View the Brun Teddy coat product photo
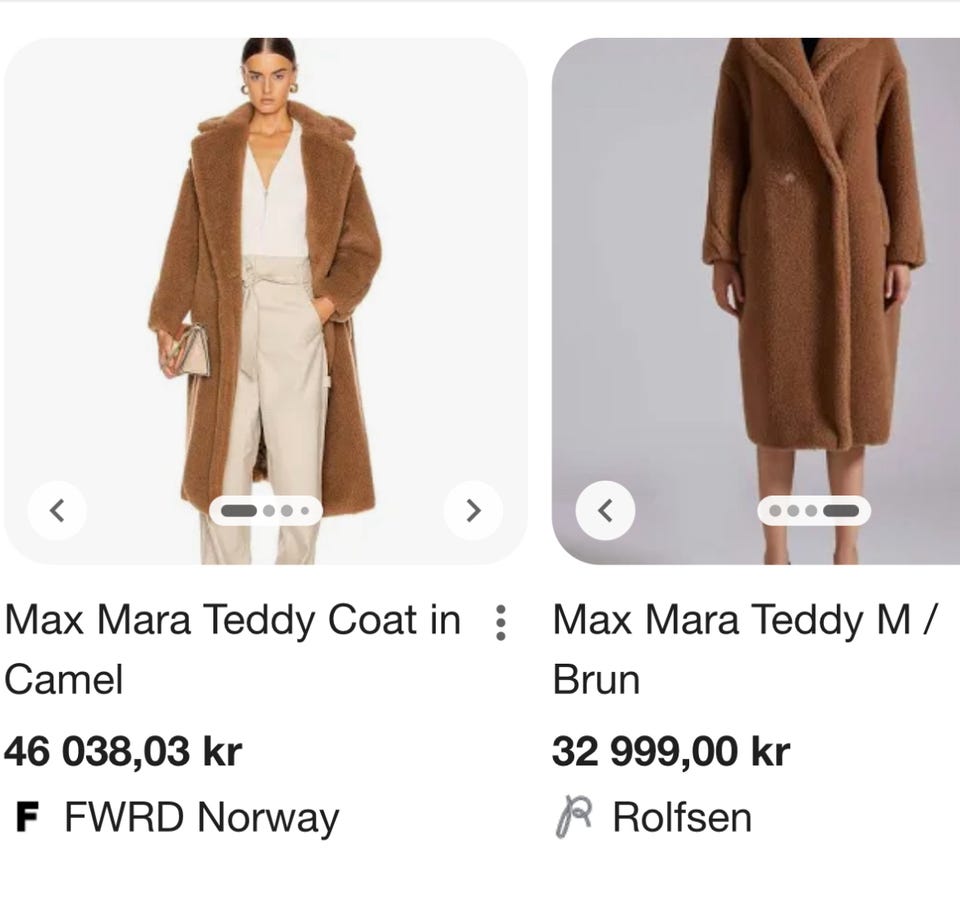 (x=756, y=301)
